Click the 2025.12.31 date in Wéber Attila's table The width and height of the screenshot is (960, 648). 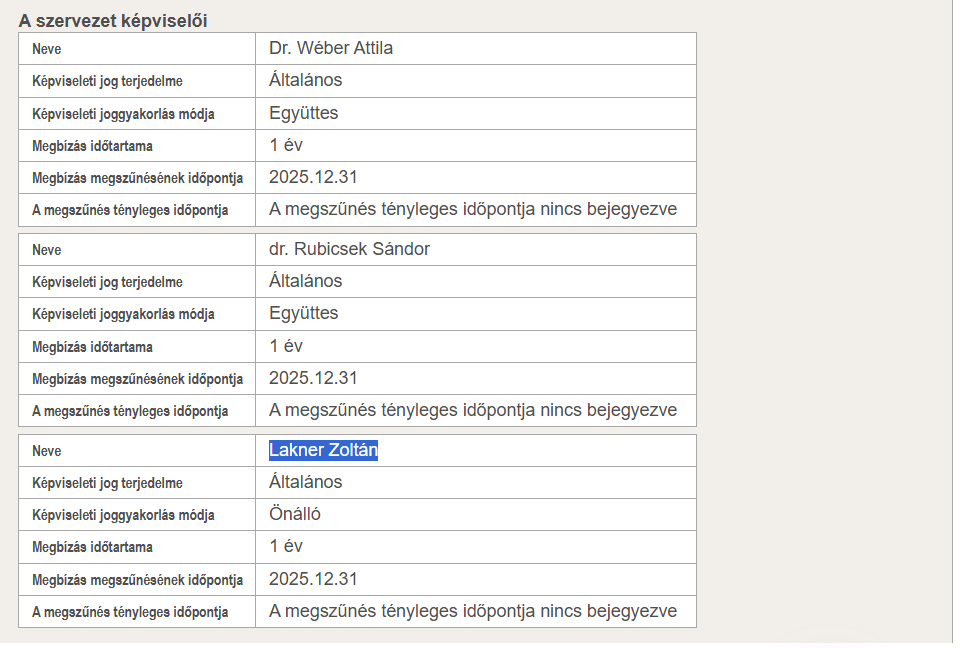tap(313, 177)
